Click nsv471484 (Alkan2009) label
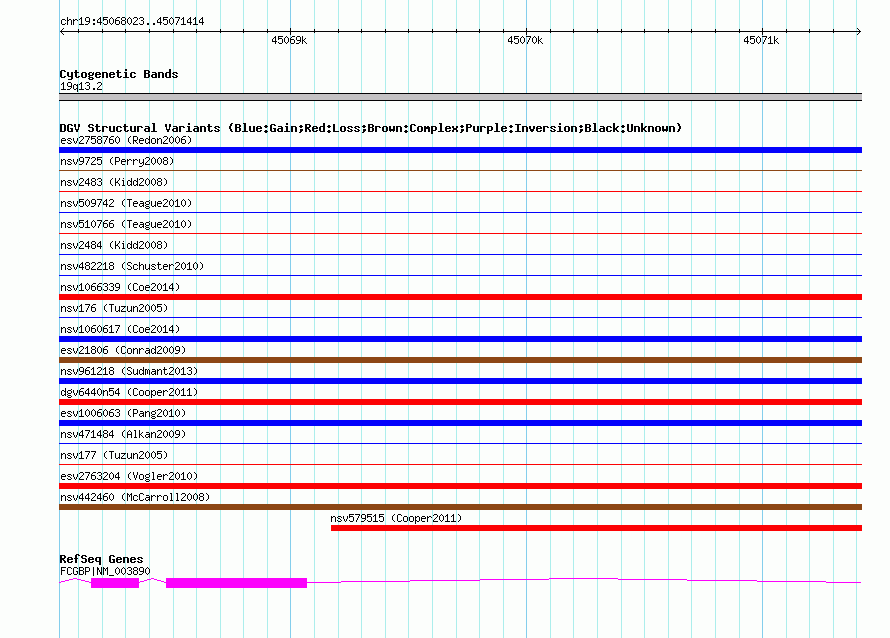 [123, 434]
